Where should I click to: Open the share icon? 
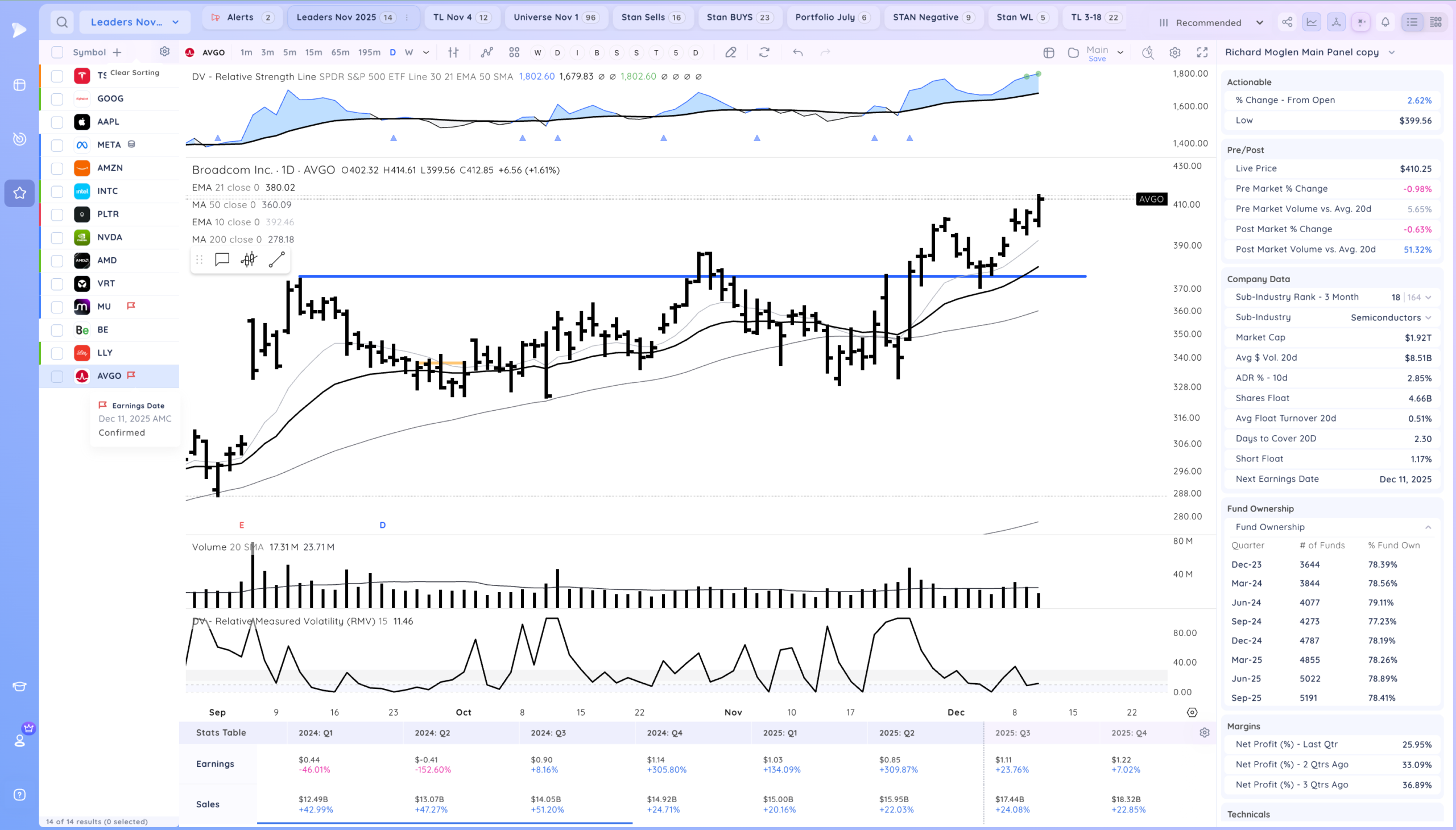click(x=1287, y=22)
